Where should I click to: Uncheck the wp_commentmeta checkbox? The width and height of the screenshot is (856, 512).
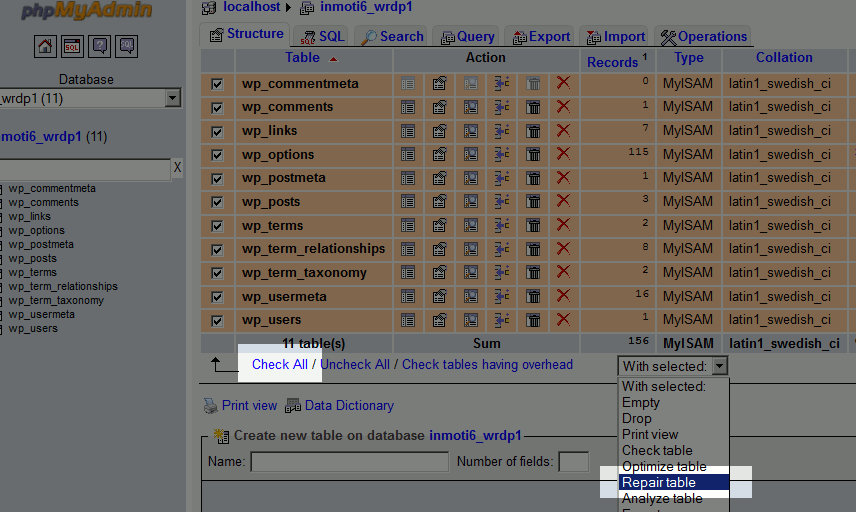pyautogui.click(x=217, y=84)
